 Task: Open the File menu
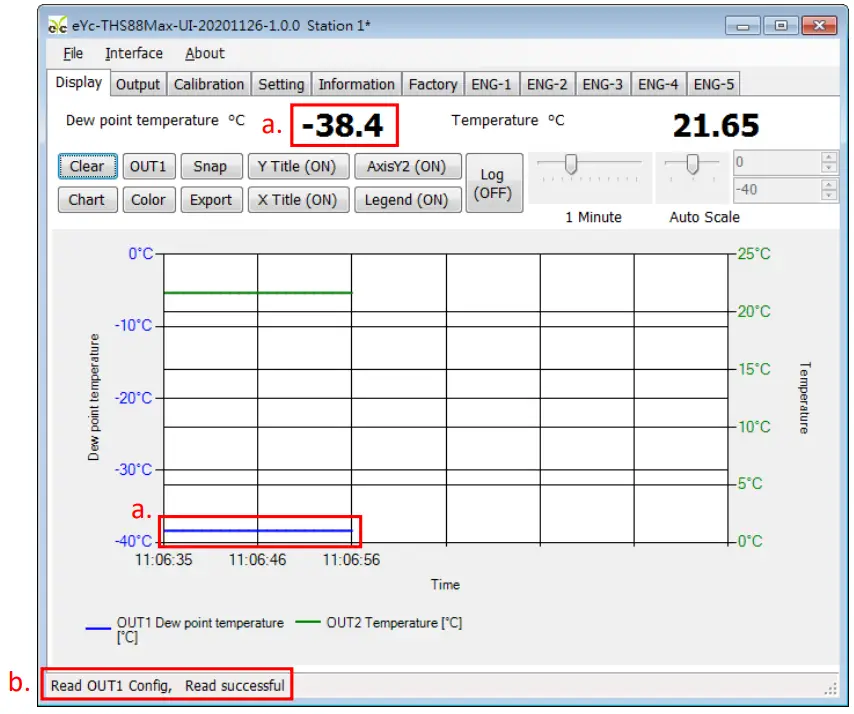pos(73,53)
